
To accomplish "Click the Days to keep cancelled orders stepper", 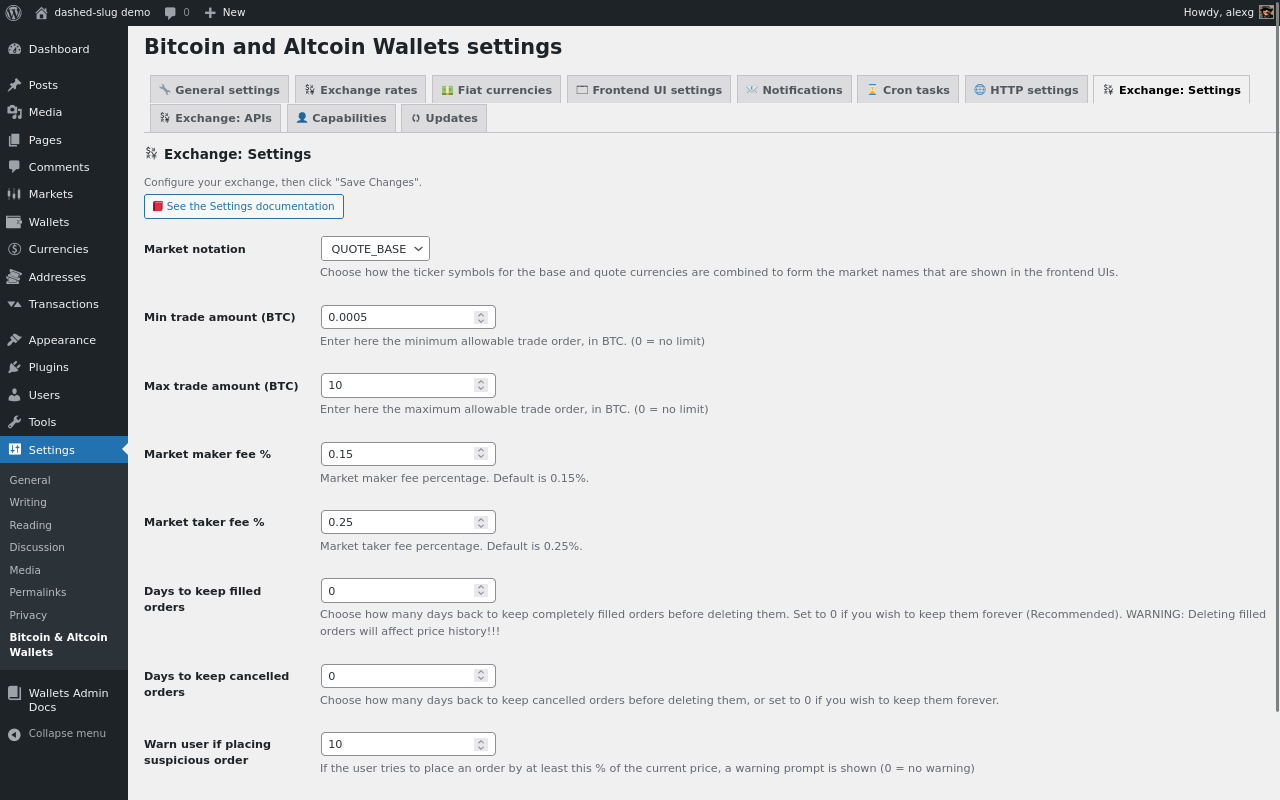I will 481,676.
